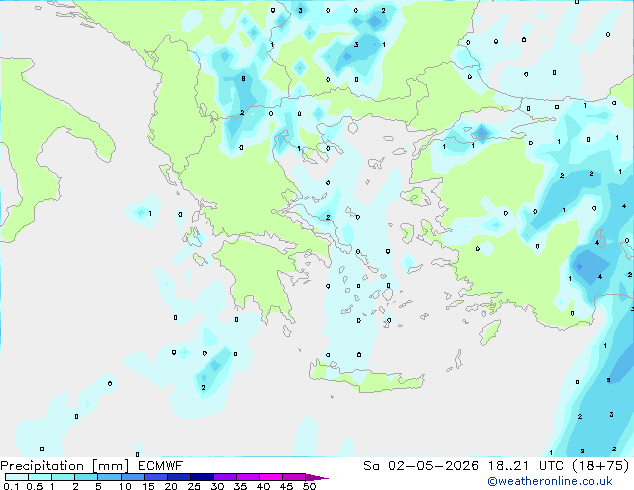
Task: Click the '25' legend scale label
Action: point(194,486)
